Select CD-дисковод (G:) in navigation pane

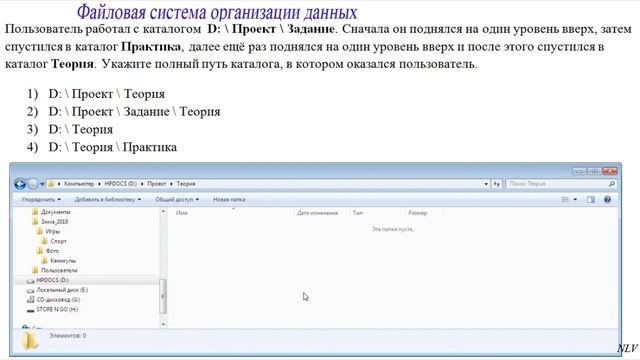(x=58, y=300)
